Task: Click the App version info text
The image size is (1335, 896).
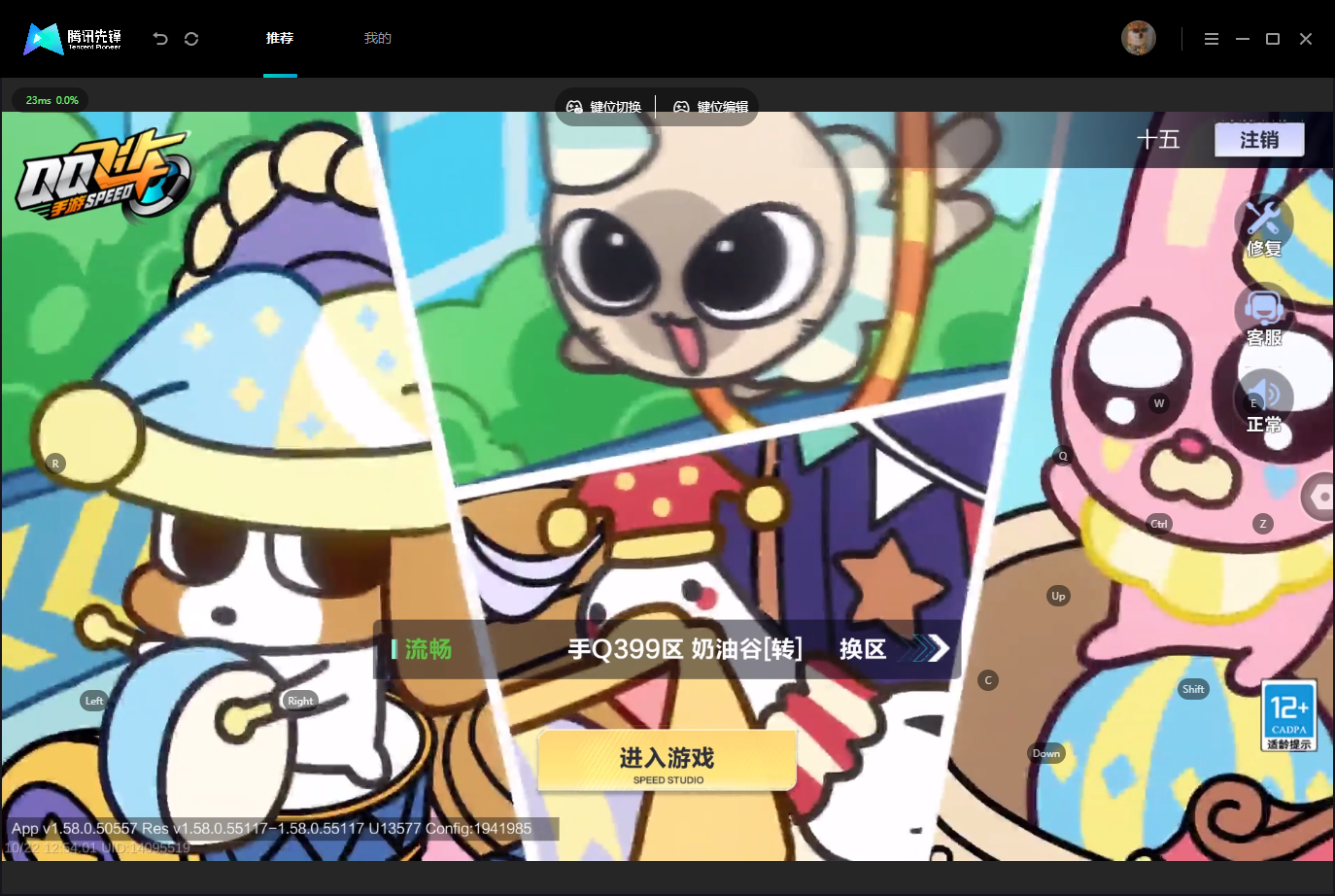Action: (x=272, y=829)
